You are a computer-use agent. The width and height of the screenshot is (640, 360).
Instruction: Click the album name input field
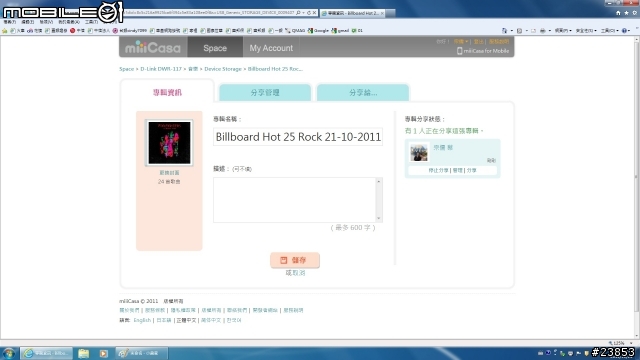[298, 137]
